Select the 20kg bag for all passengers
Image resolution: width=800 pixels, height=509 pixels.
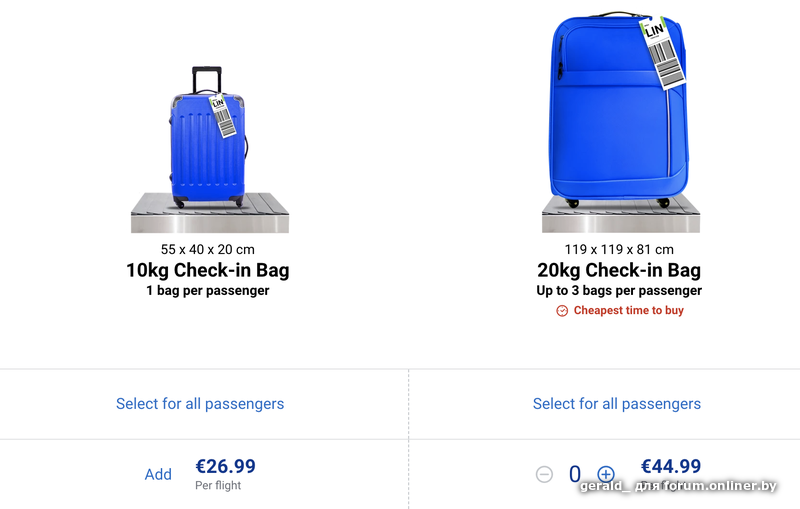(x=617, y=404)
